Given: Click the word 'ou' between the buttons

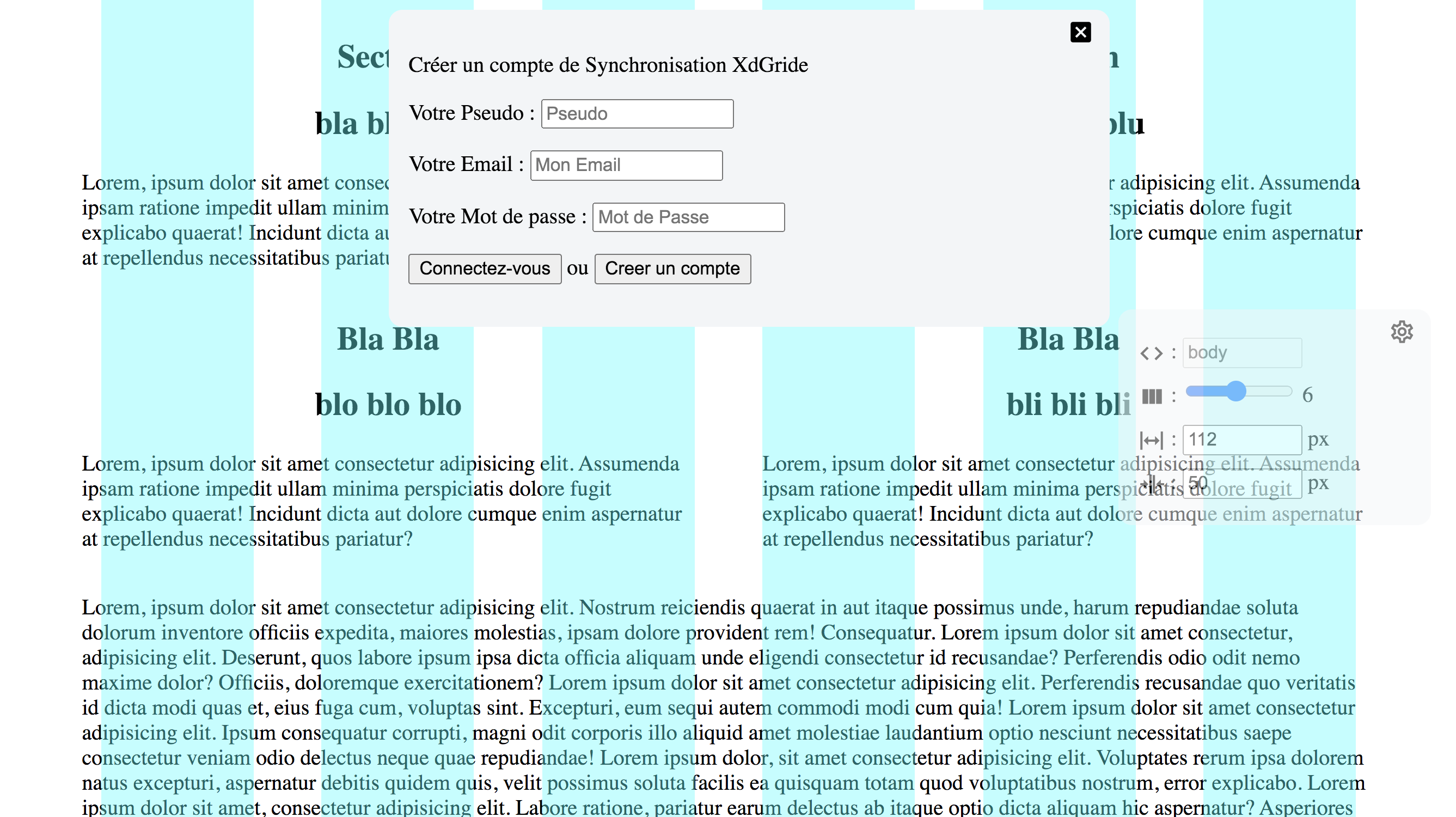Looking at the screenshot, I should pos(577,269).
